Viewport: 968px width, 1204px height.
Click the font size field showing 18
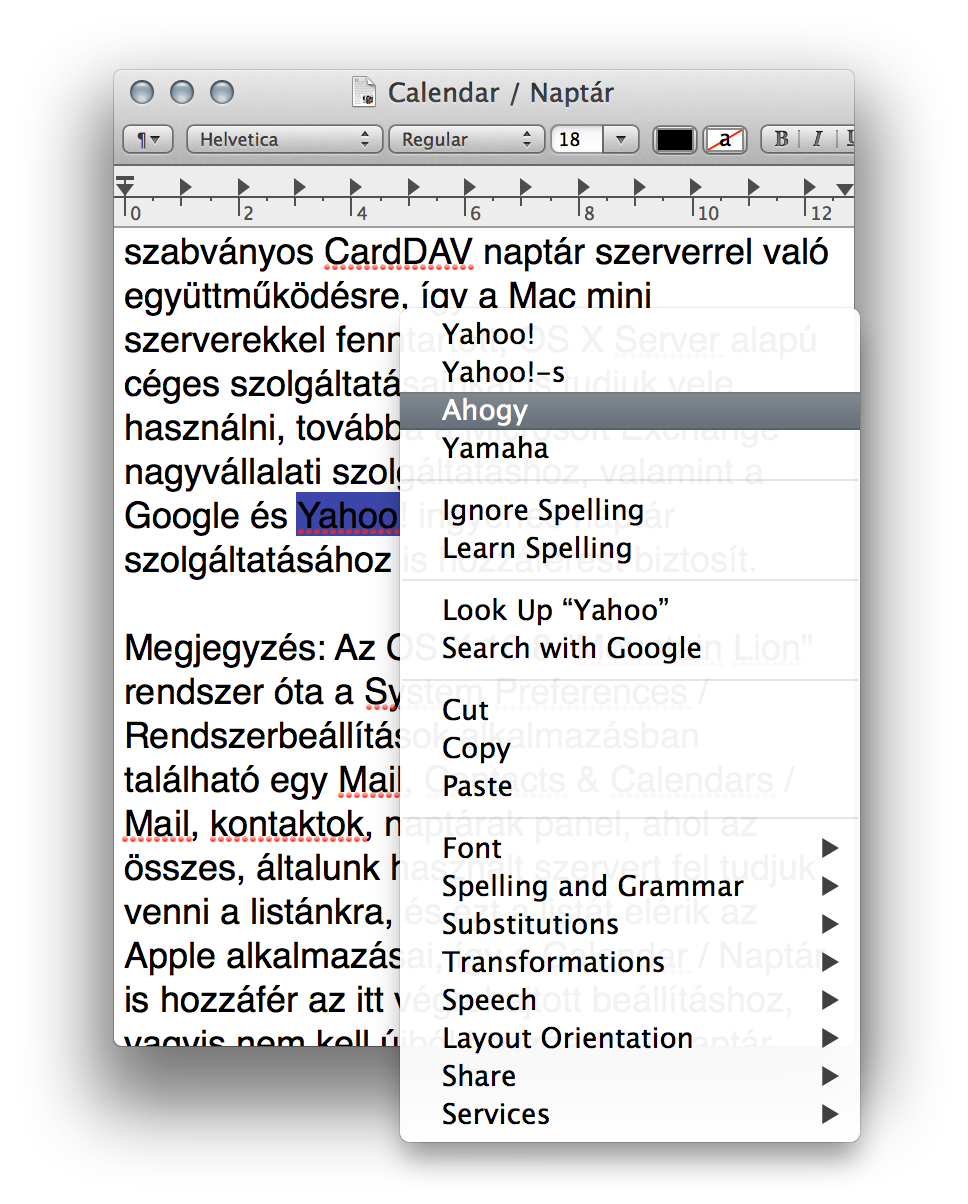(577, 139)
